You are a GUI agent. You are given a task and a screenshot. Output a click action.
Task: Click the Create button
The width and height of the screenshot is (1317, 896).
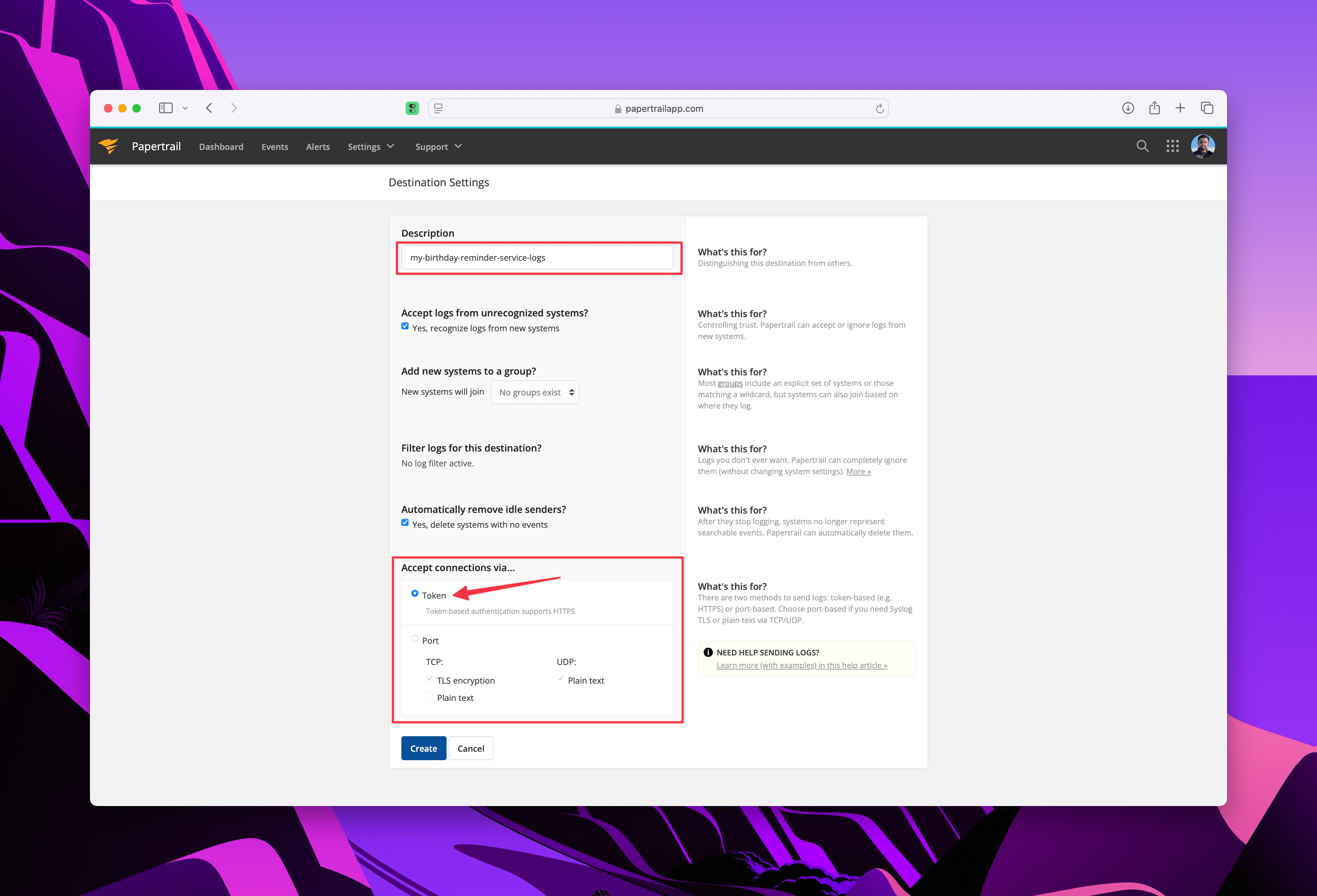(x=423, y=748)
